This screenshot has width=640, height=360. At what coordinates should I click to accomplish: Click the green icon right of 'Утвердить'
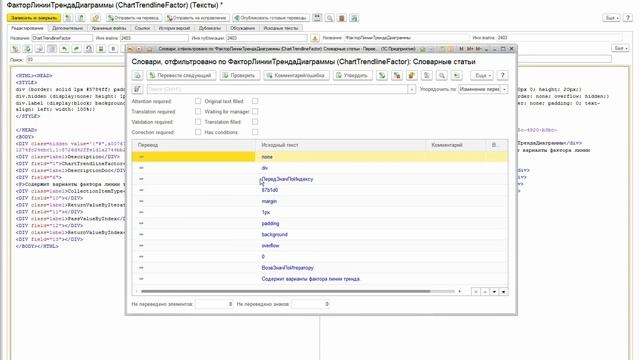pos(382,76)
